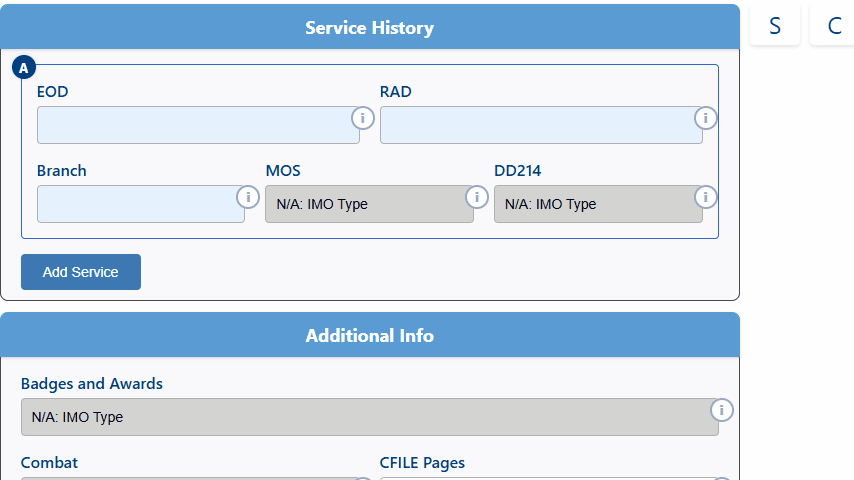Click the CFILE Pages label
The height and width of the screenshot is (480, 854).
tap(422, 463)
